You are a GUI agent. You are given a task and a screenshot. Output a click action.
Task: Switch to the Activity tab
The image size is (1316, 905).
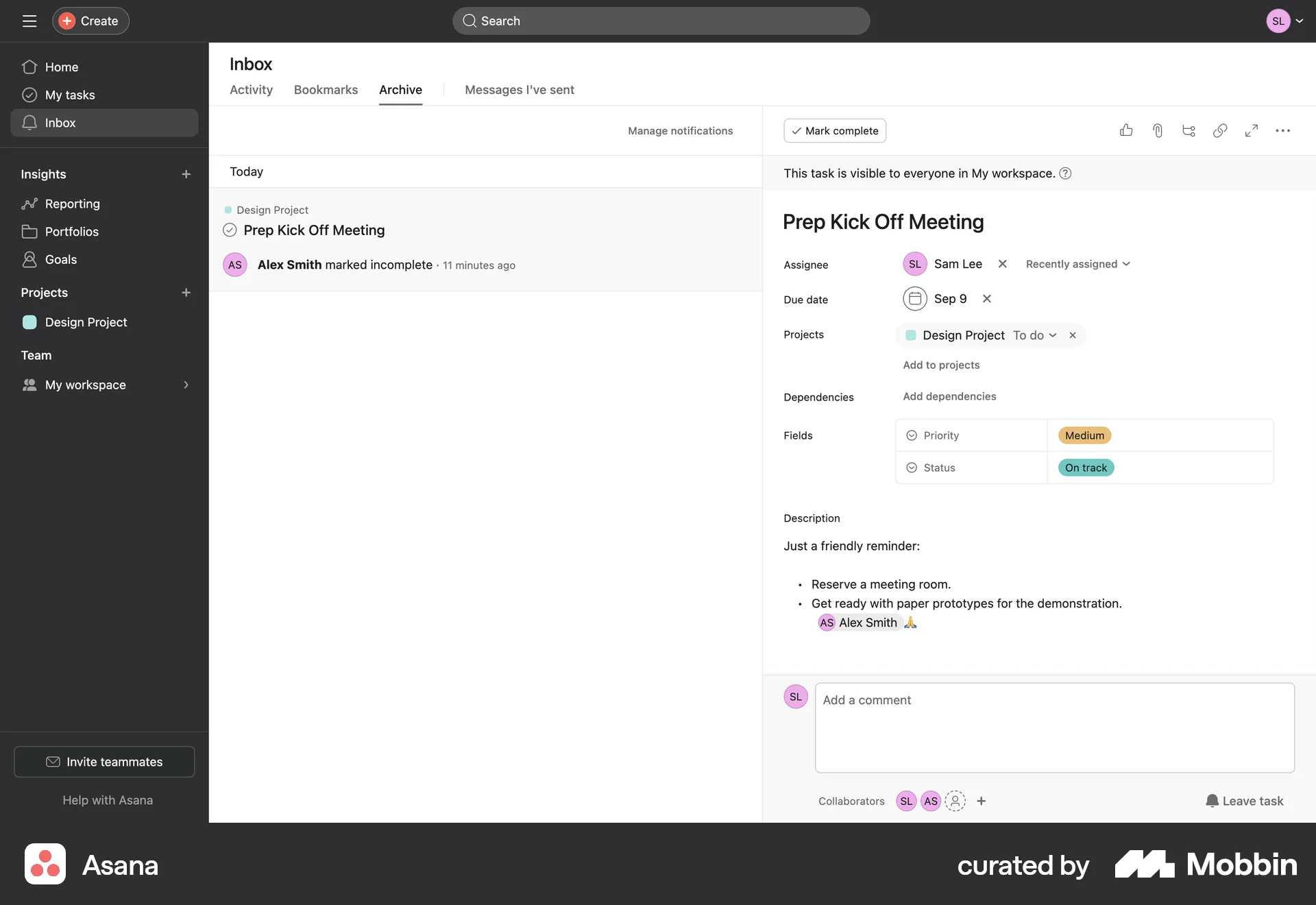[251, 90]
